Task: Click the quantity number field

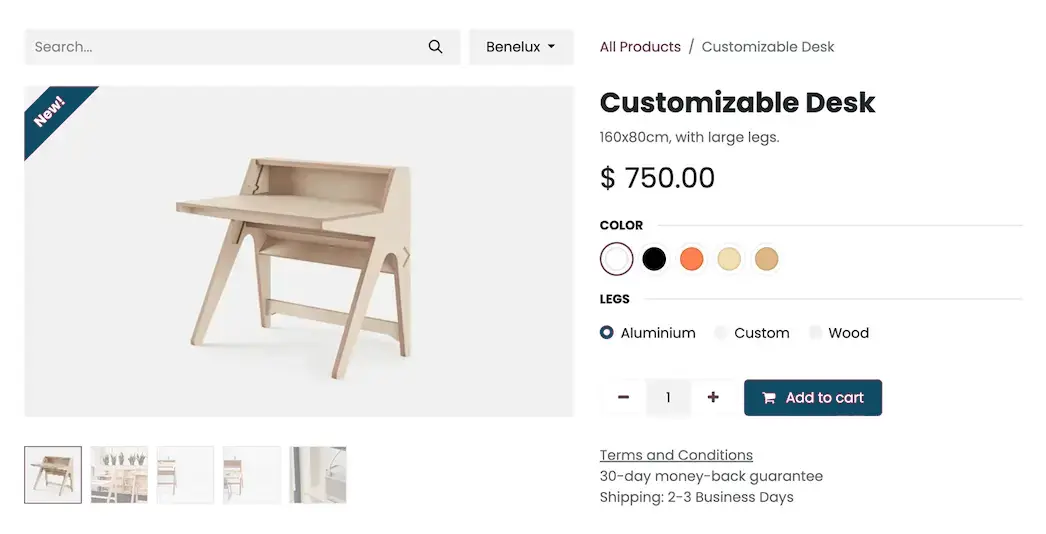Action: click(668, 397)
